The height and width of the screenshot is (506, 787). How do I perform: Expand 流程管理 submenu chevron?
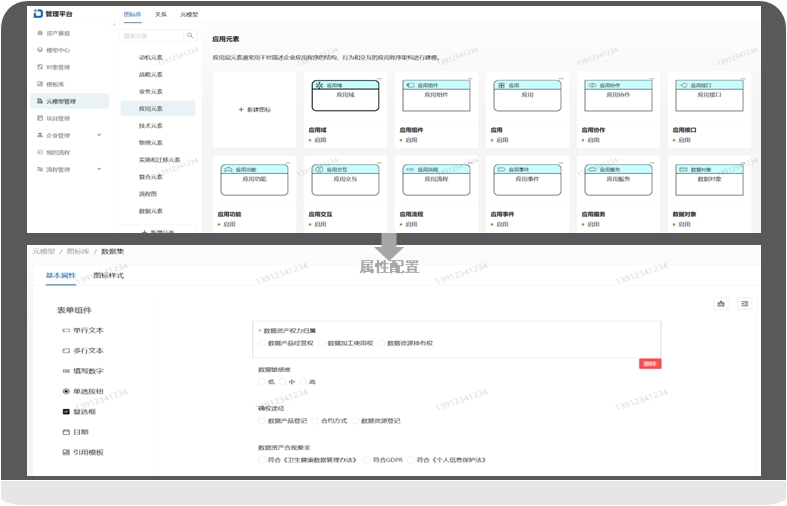(x=99, y=169)
